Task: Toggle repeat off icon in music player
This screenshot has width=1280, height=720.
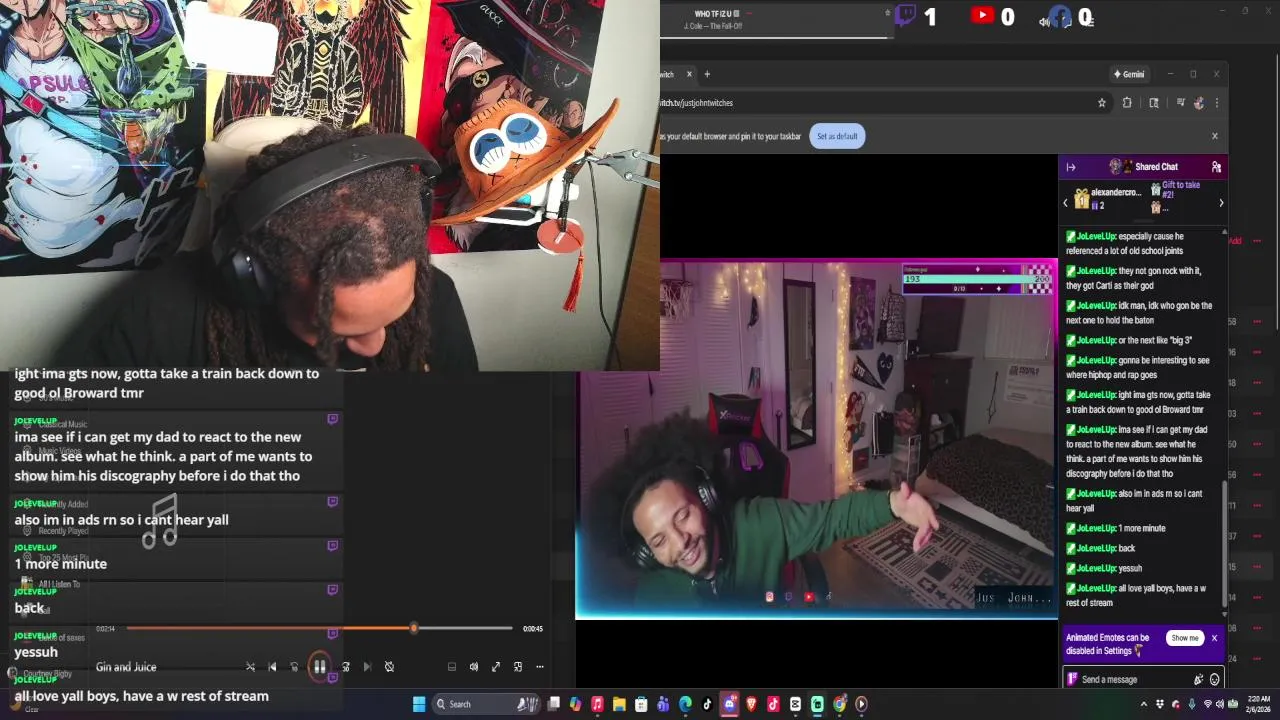Action: click(389, 667)
